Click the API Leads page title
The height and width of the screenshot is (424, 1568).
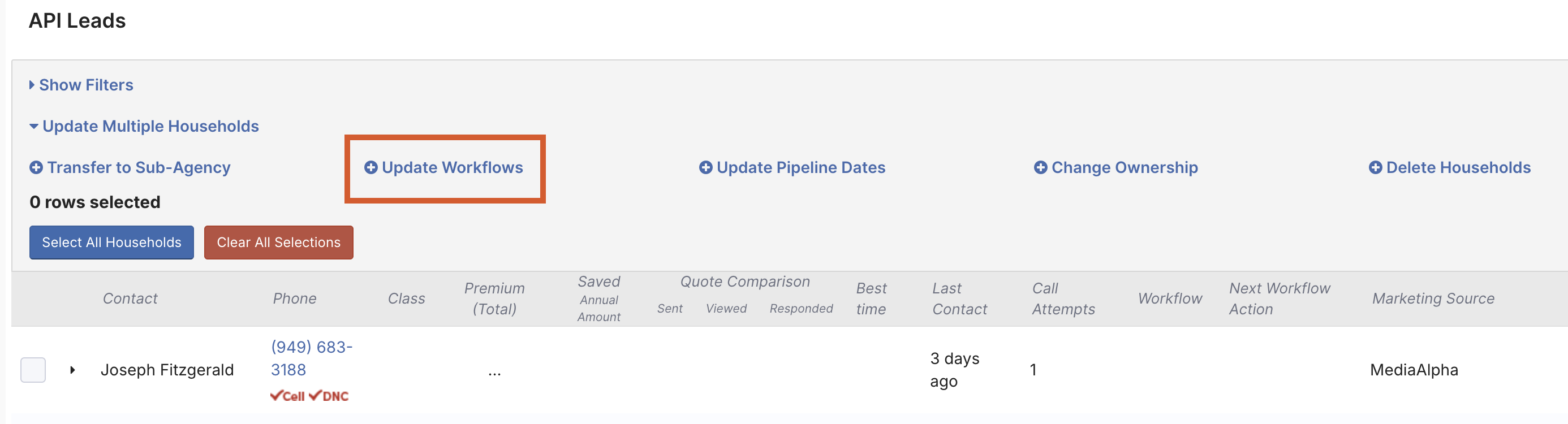[x=77, y=21]
